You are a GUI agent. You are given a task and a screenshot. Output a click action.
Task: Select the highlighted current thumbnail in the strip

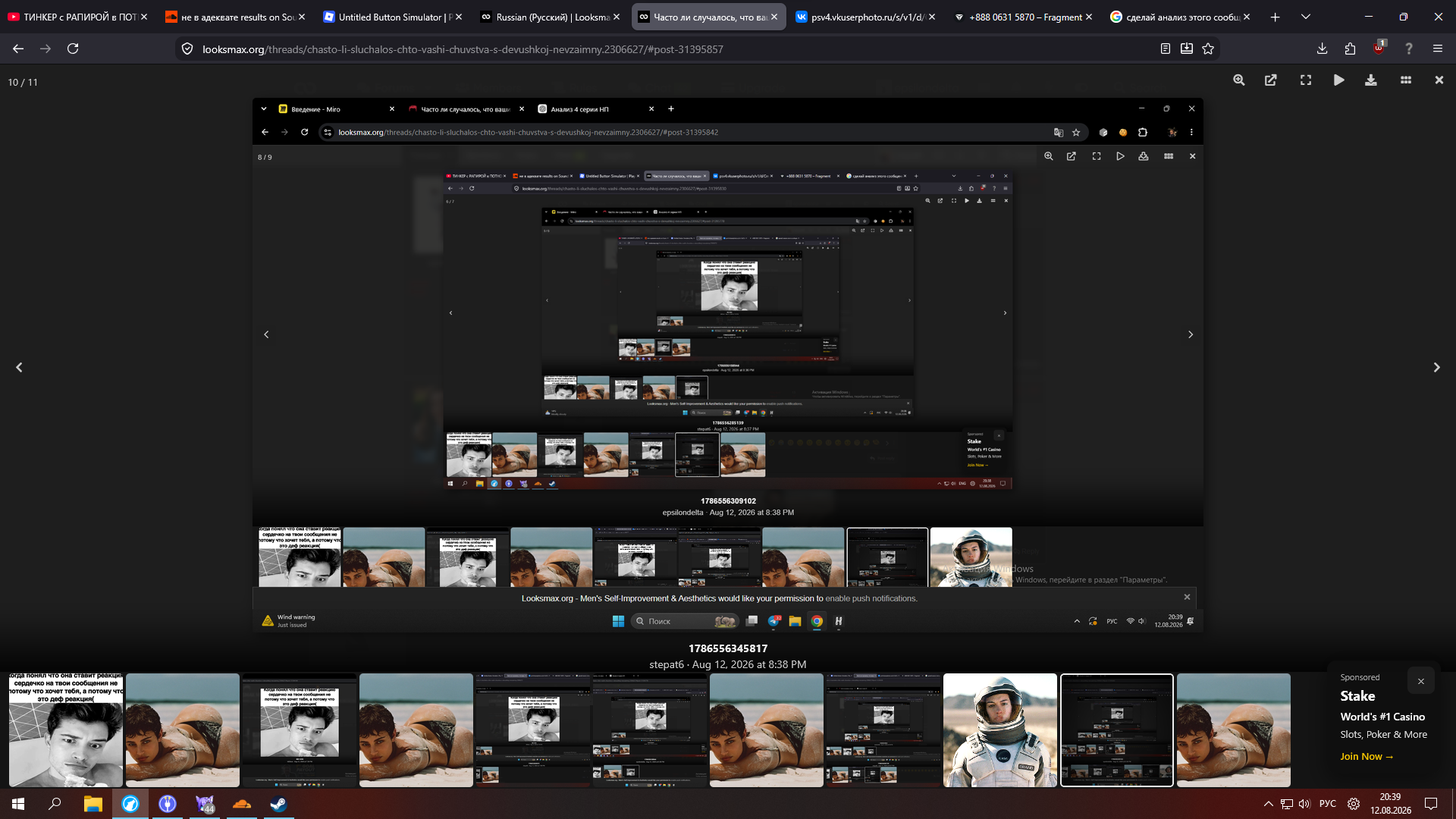pos(1117,730)
